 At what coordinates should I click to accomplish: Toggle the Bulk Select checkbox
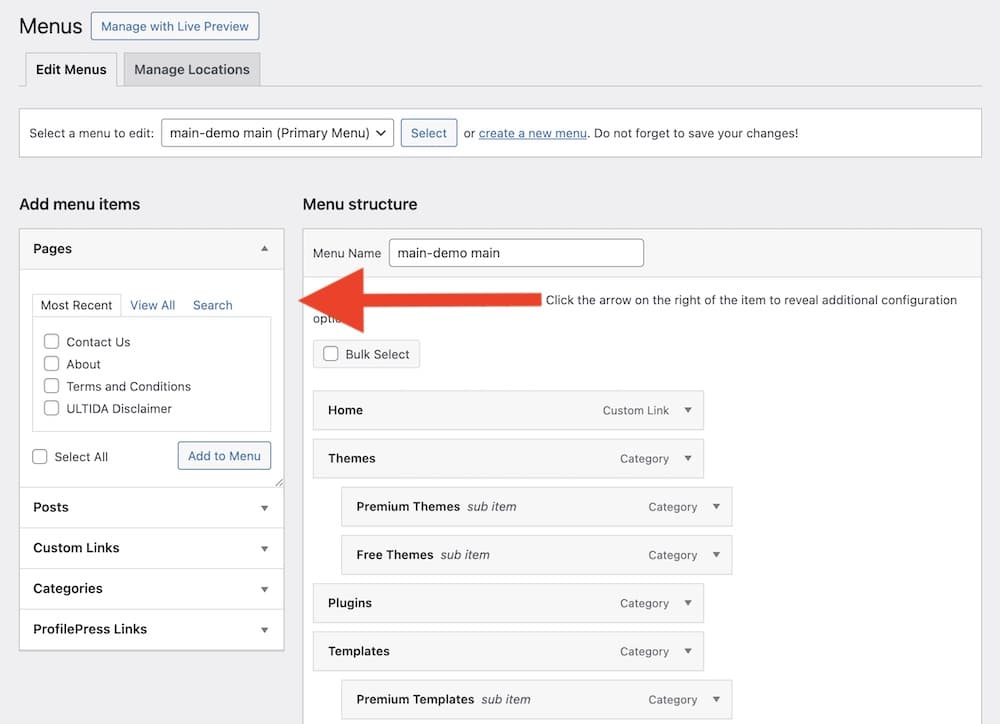click(x=330, y=353)
